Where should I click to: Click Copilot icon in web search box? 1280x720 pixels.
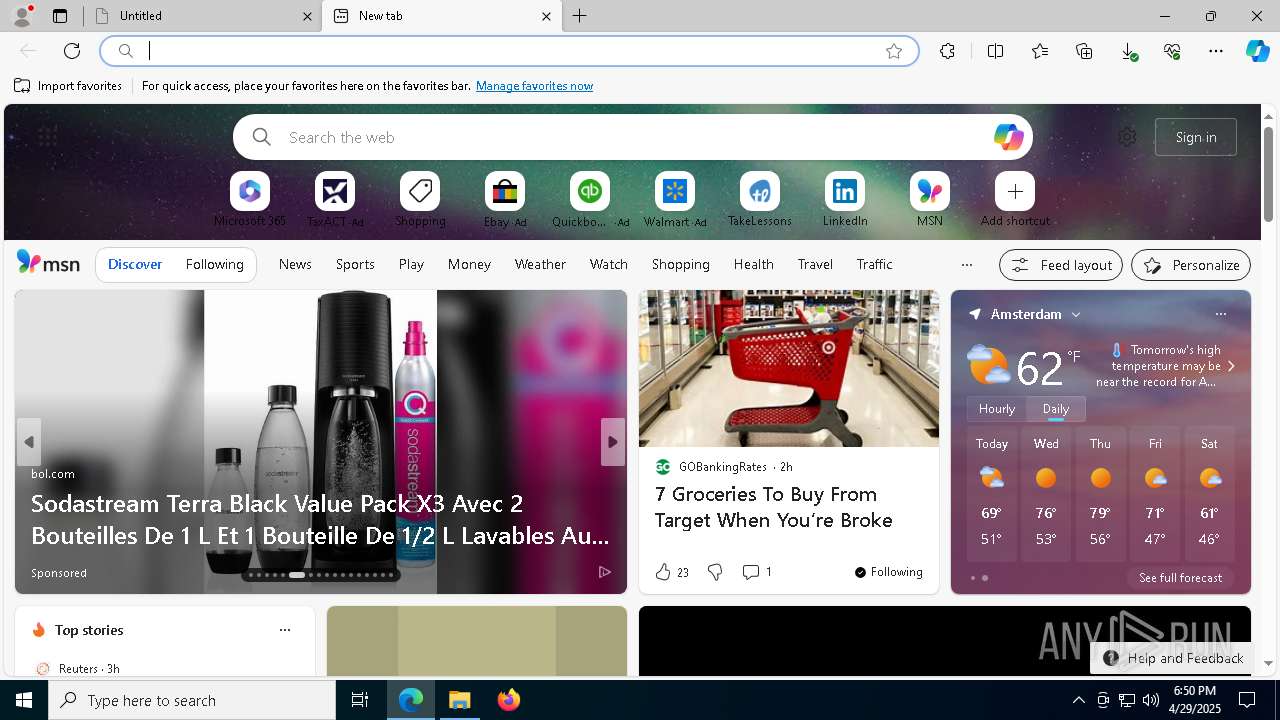pyautogui.click(x=1008, y=137)
